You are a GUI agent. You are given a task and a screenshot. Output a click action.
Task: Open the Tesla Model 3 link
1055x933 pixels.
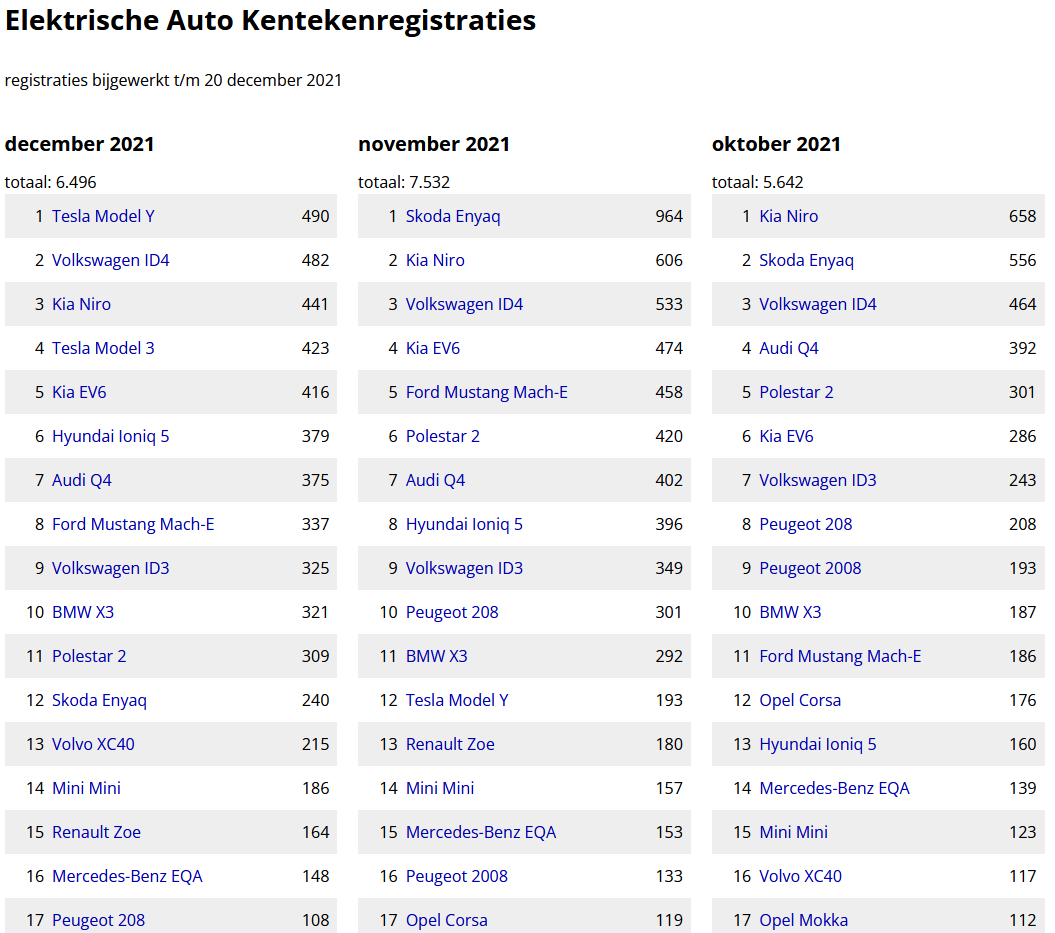pos(103,348)
